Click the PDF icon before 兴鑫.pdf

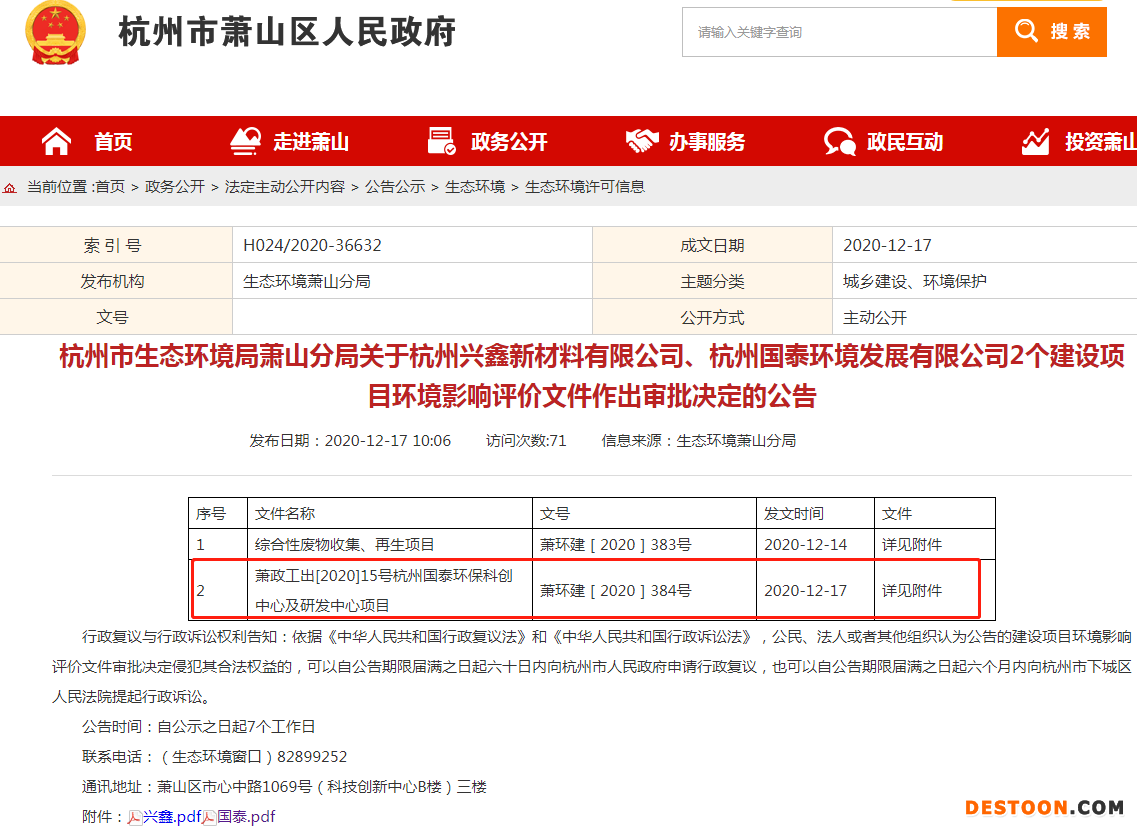tap(134, 817)
